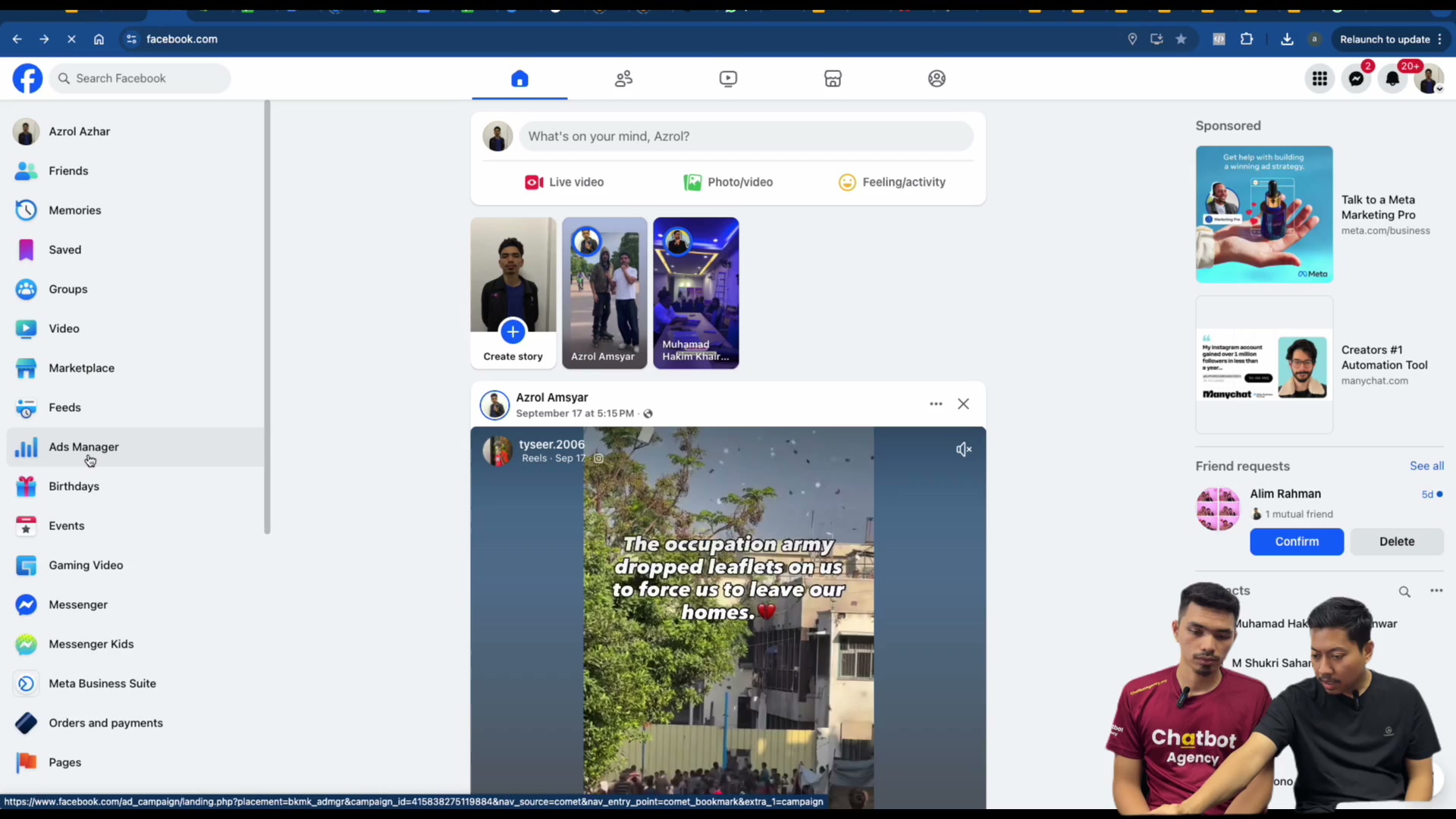Bookmark this page with the star icon
Viewport: 1456px width, 819px height.
point(1181,39)
